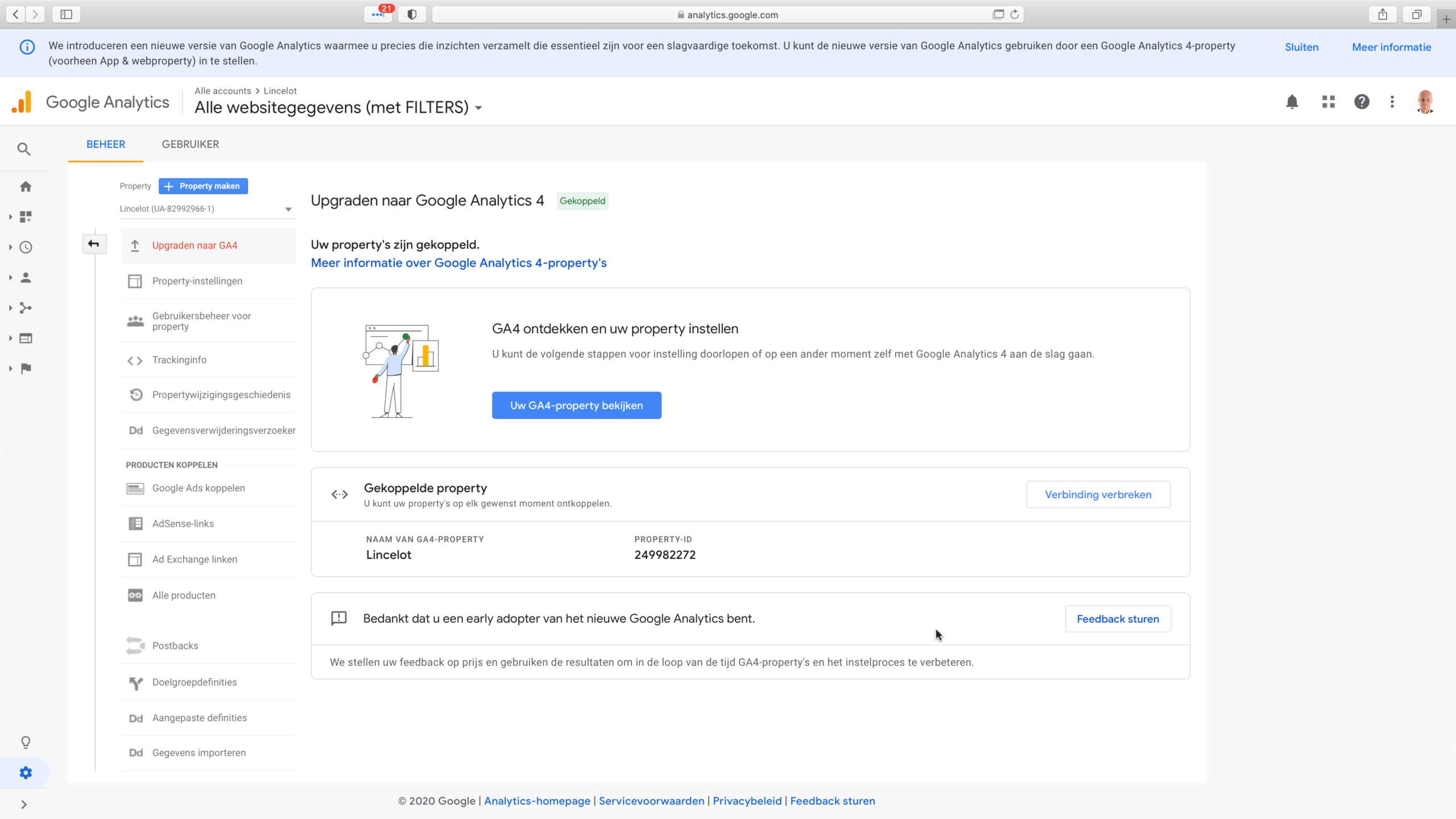1456x819 pixels.
Task: Open notifications bell
Action: [x=1292, y=102]
